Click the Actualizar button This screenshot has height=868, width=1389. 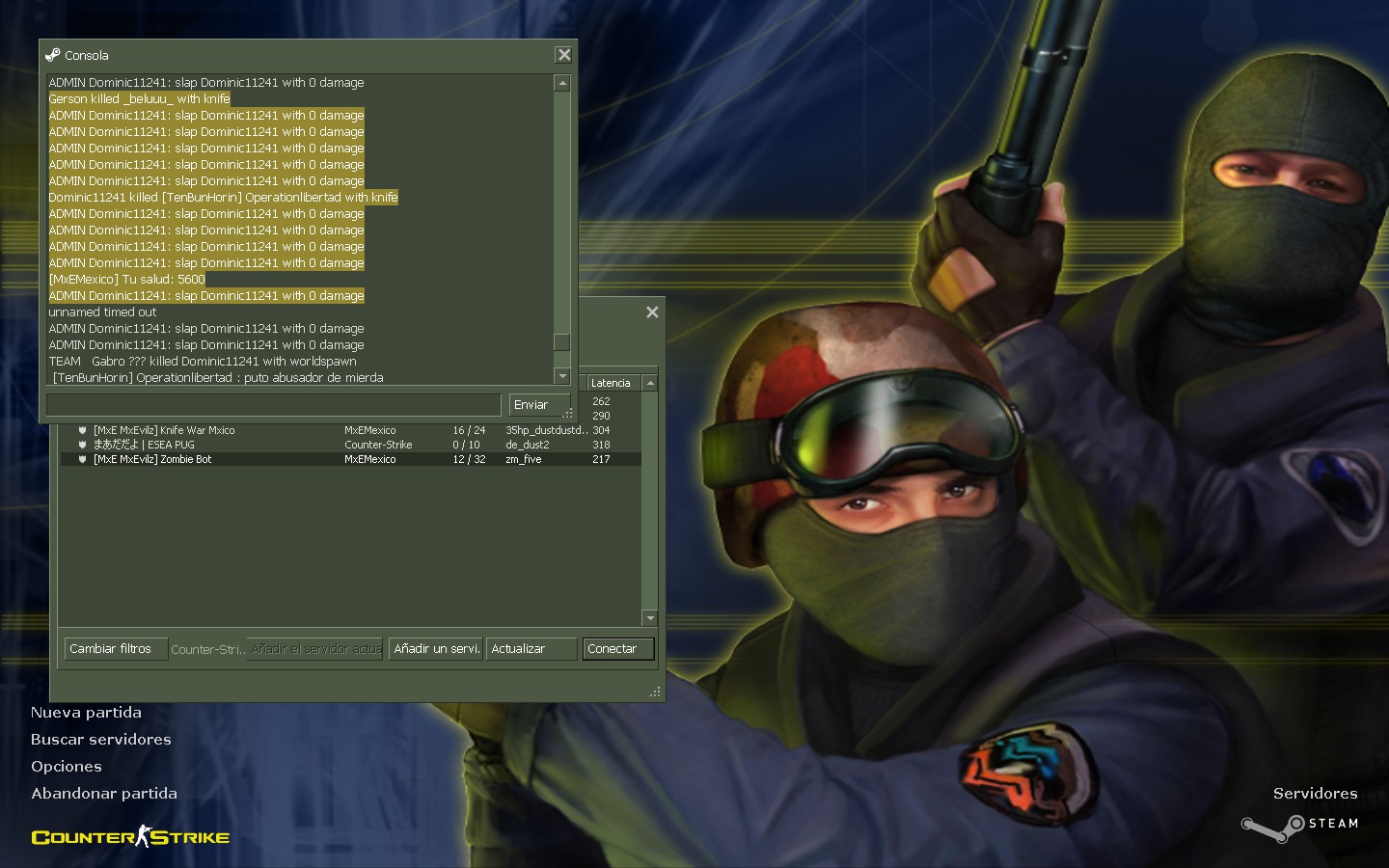point(531,649)
